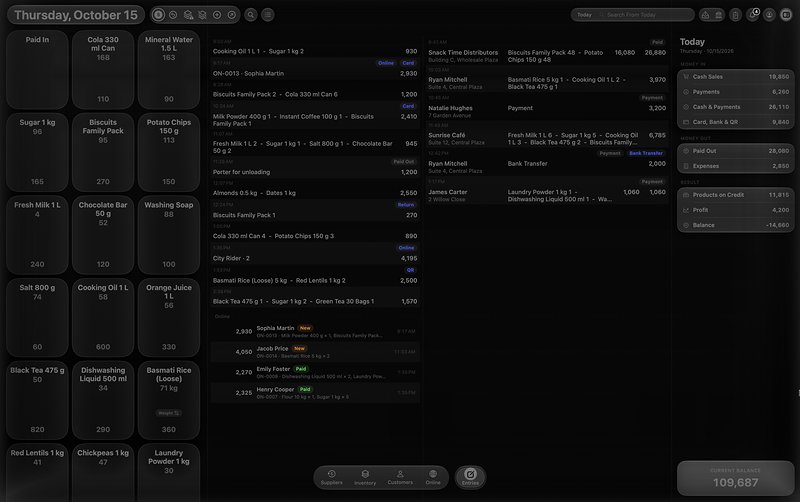Click the round icon left of the layout toggle

pyautogui.click(x=769, y=15)
